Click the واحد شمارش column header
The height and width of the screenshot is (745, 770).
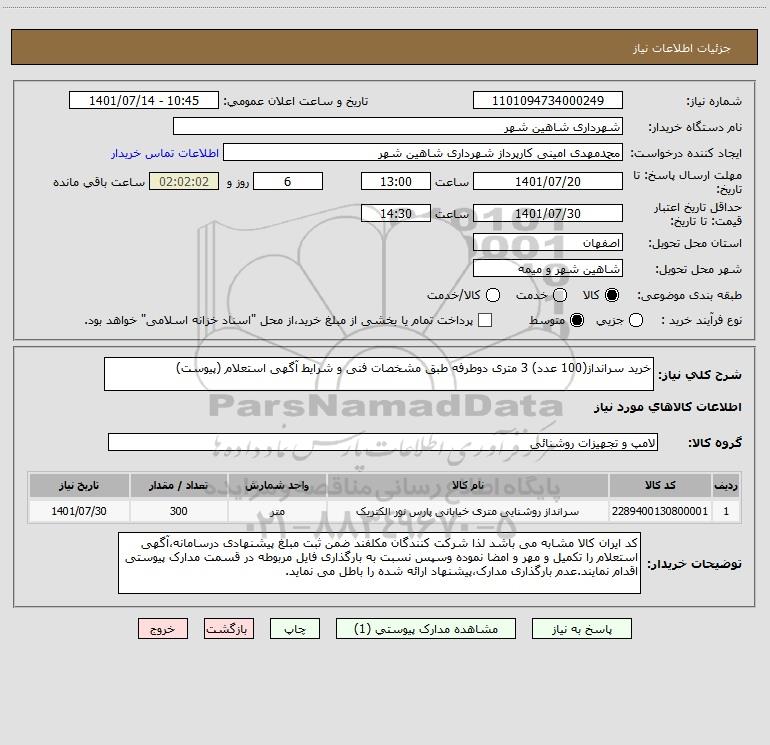pyautogui.click(x=277, y=486)
